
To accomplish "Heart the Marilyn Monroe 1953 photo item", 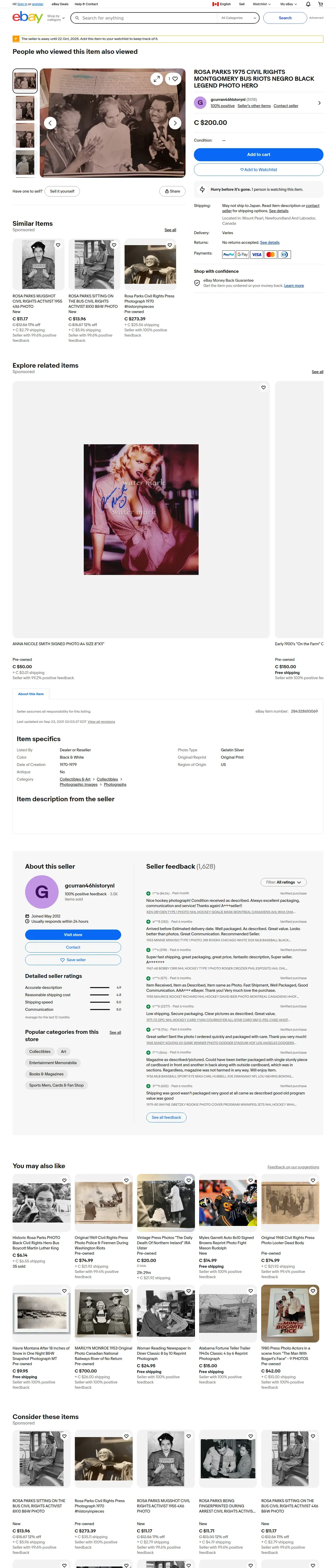I will point(126,1290).
